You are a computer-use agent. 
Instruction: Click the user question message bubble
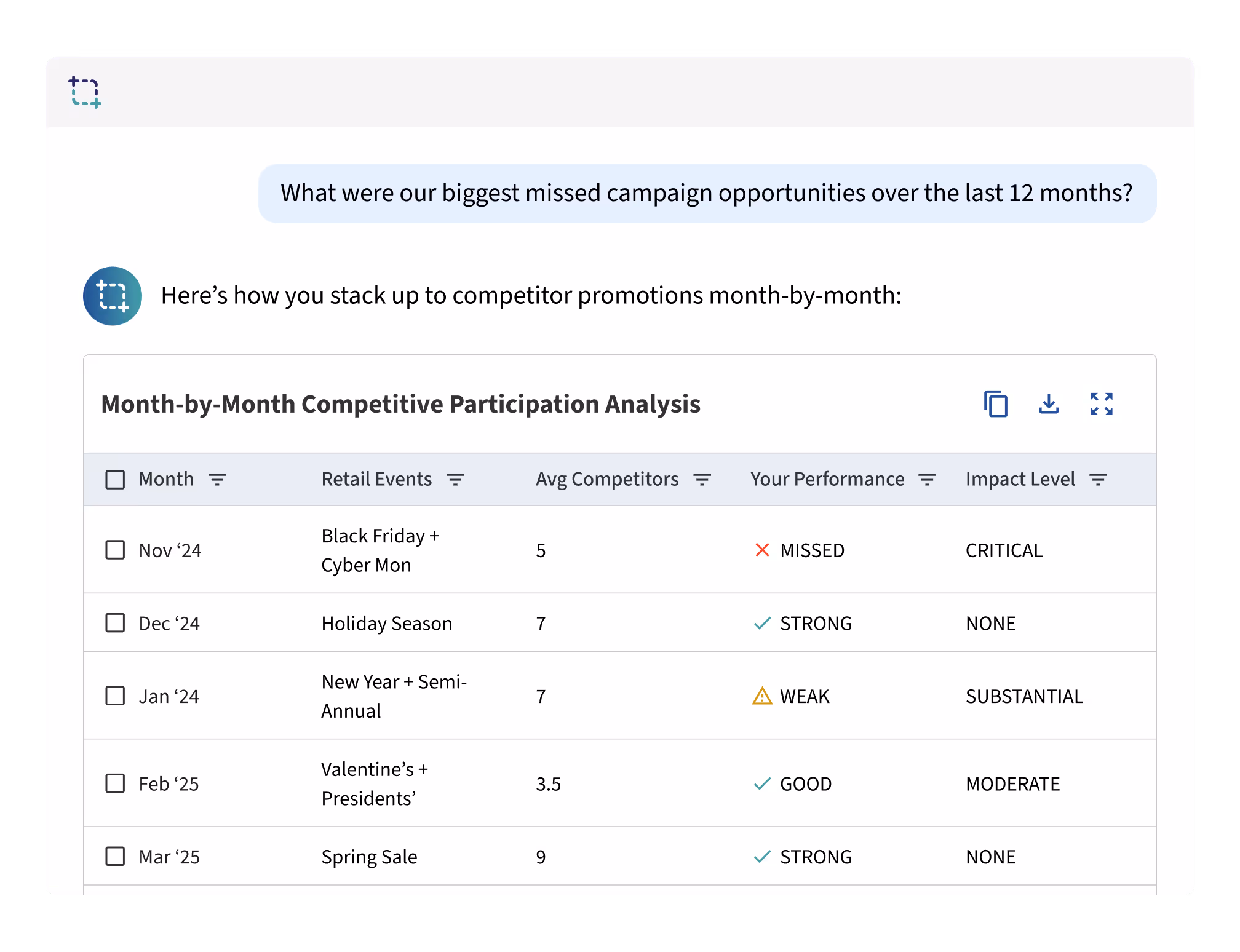707,193
